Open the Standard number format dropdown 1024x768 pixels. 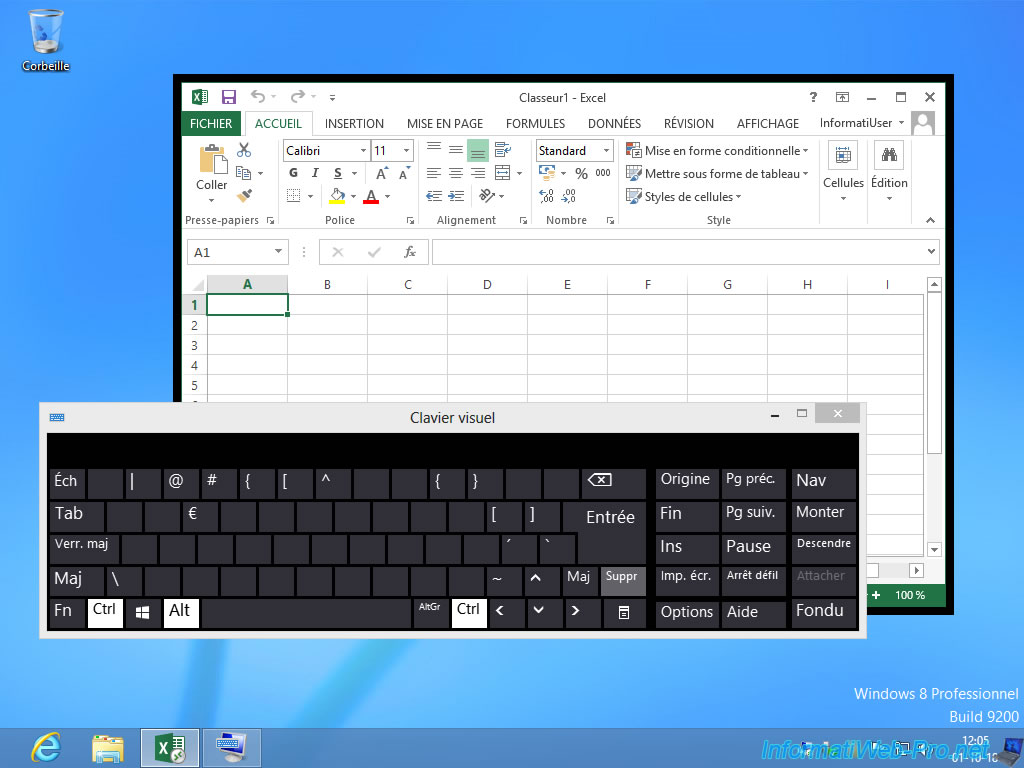[606, 151]
